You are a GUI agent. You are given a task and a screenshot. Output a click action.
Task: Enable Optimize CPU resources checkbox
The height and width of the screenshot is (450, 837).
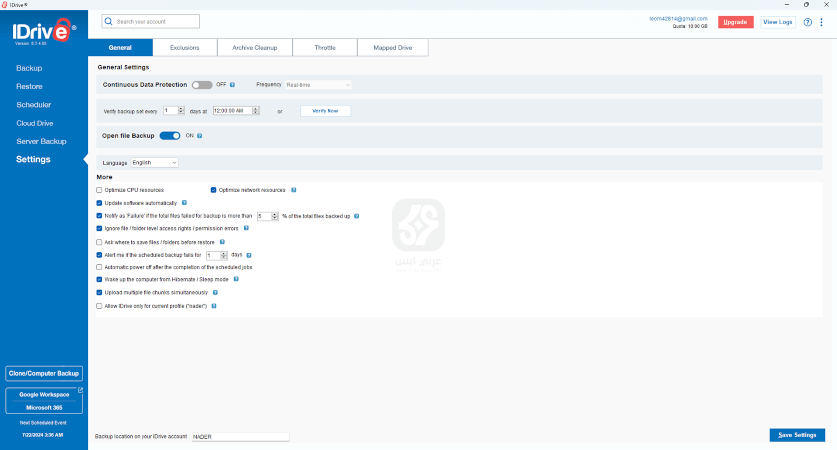point(99,189)
